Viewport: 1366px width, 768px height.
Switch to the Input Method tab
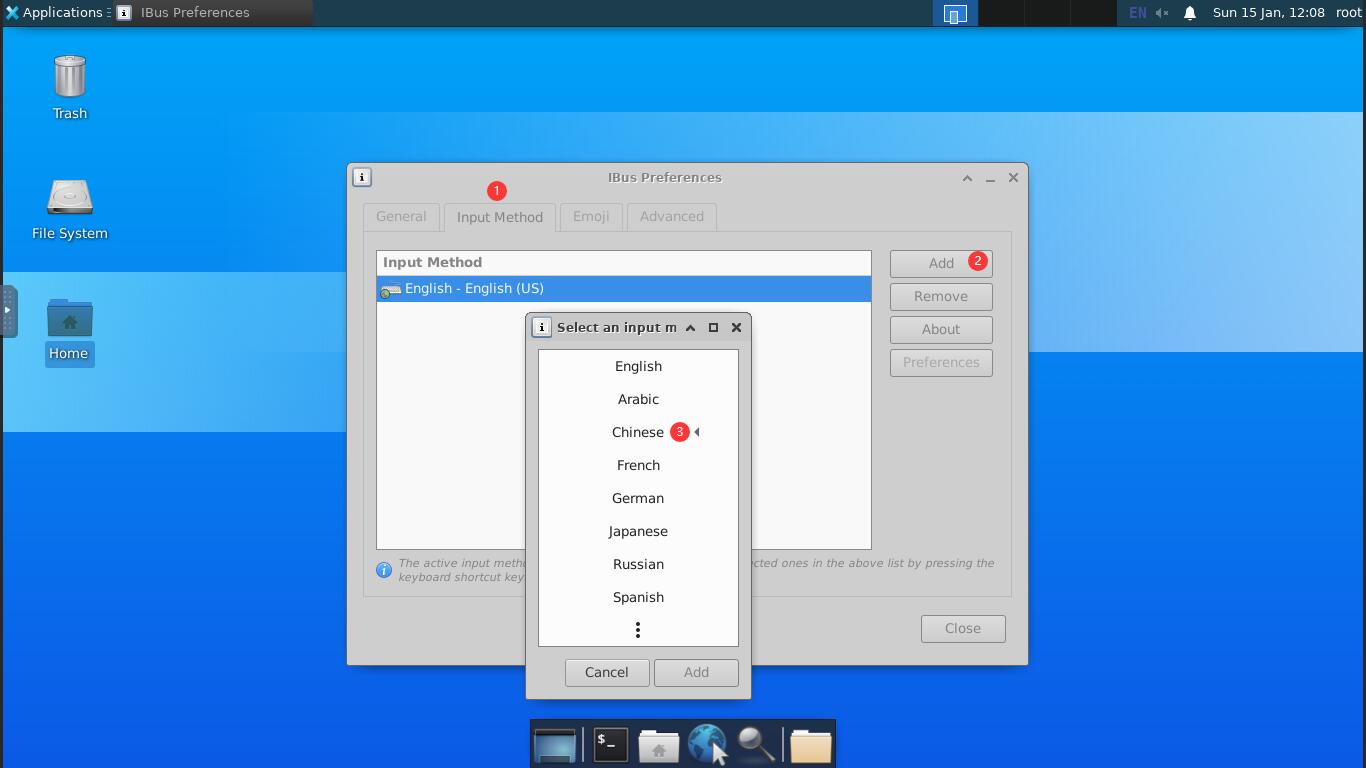click(500, 217)
